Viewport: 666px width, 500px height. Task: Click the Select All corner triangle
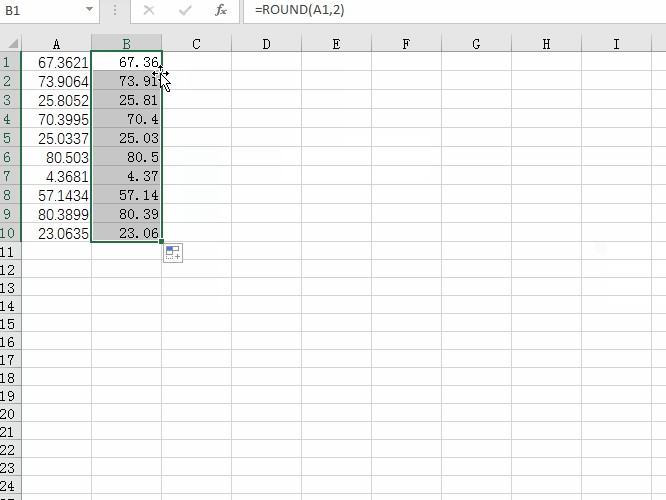(11, 43)
